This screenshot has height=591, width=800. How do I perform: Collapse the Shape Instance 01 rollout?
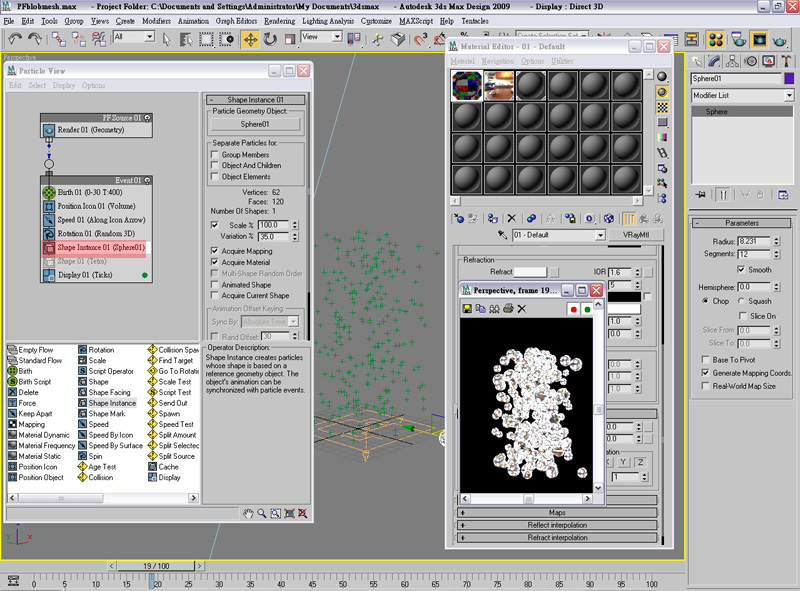(x=256, y=100)
